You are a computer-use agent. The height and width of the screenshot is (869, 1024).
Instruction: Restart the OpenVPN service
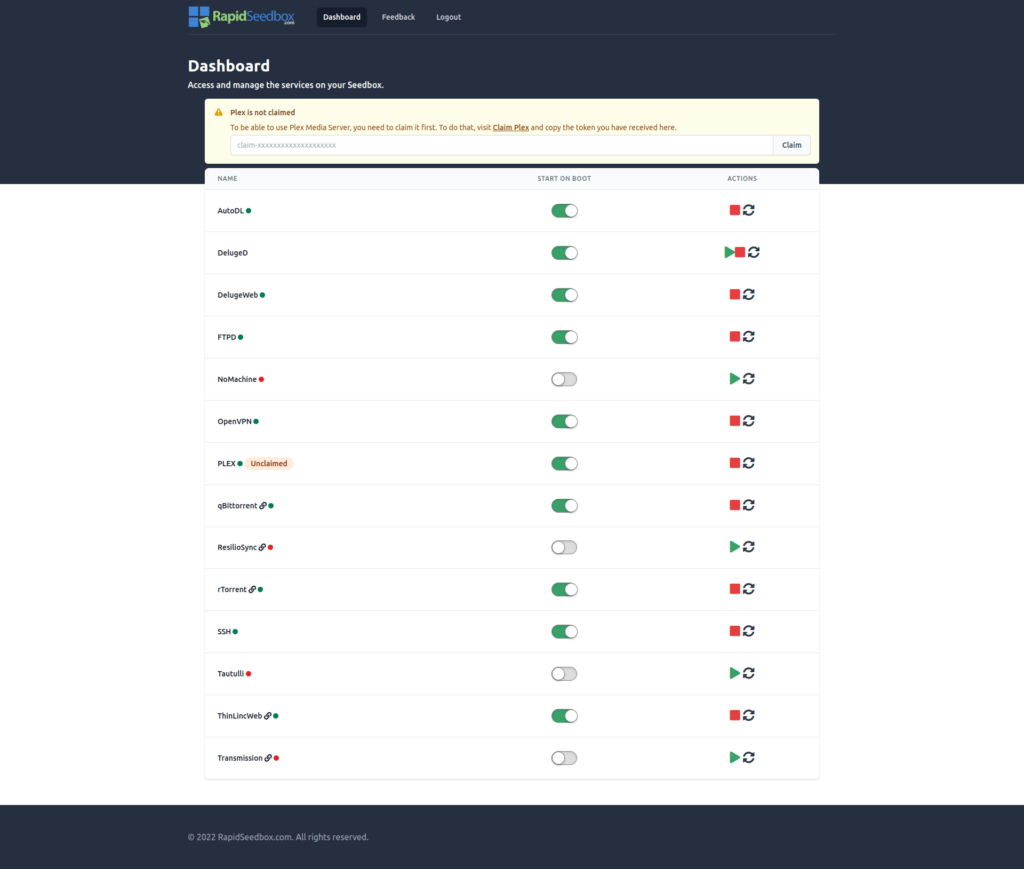click(748, 420)
